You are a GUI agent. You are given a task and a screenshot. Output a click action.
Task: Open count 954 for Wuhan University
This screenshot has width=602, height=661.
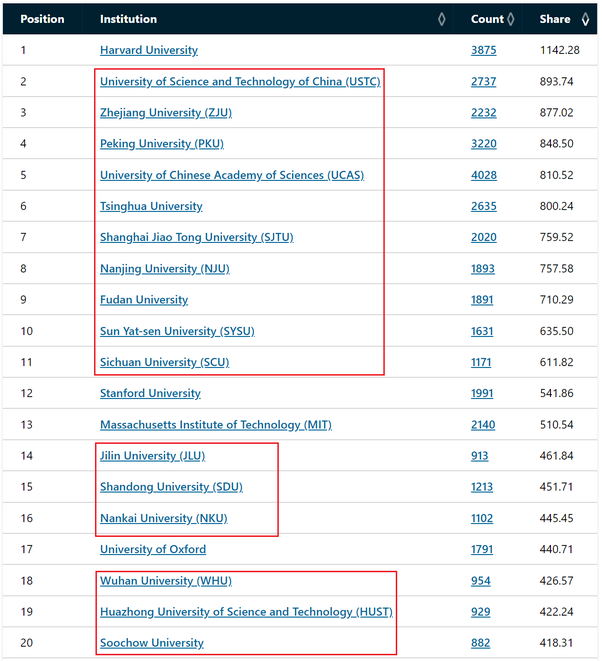480,581
